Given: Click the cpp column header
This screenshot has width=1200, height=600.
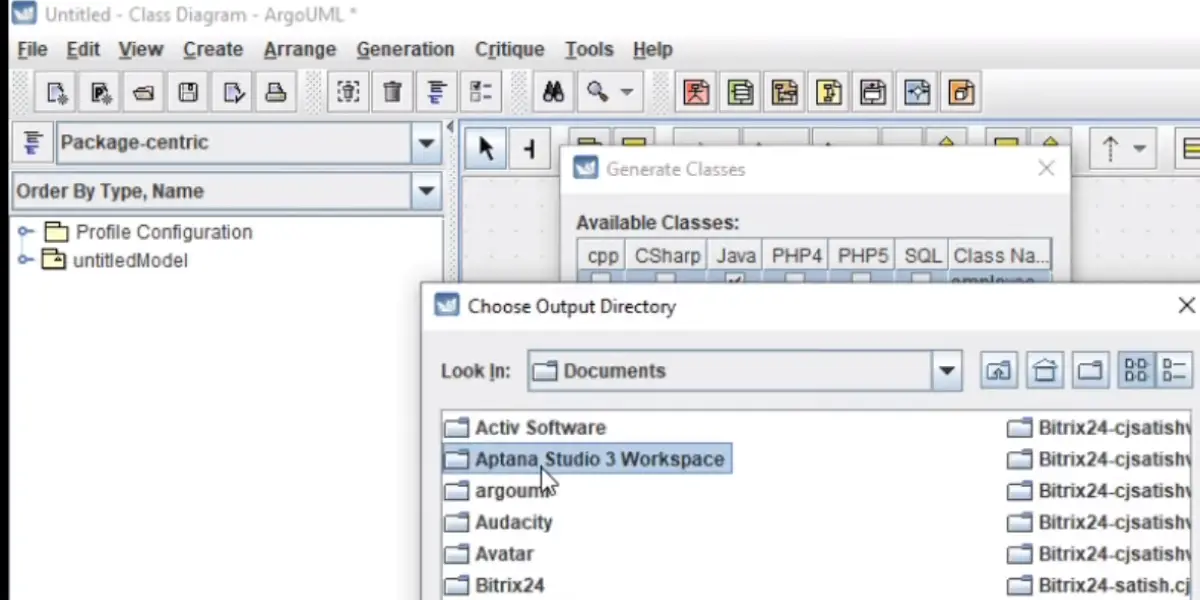Looking at the screenshot, I should tap(603, 256).
